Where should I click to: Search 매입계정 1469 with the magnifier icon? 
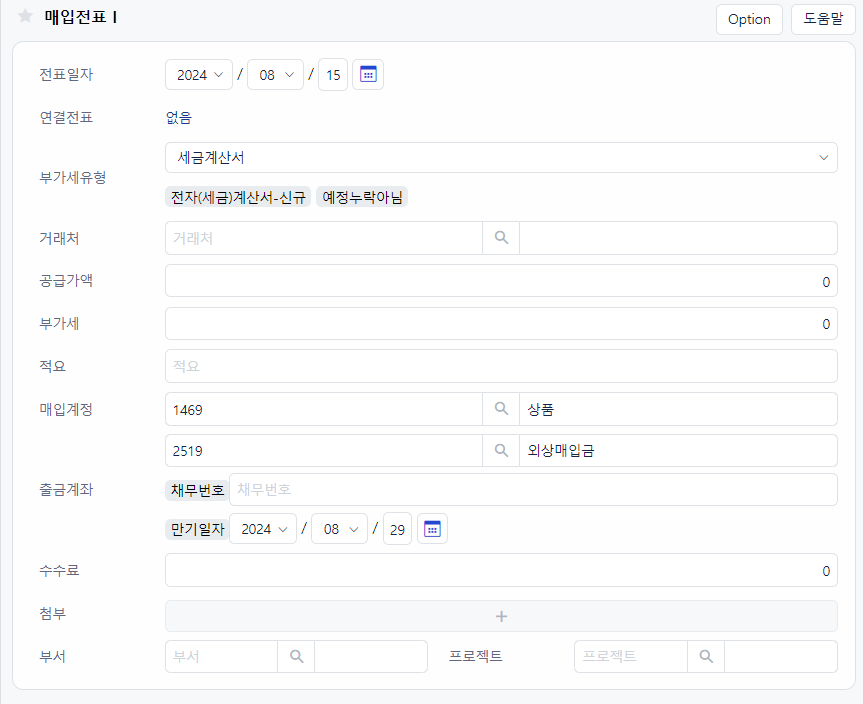[x=501, y=409]
